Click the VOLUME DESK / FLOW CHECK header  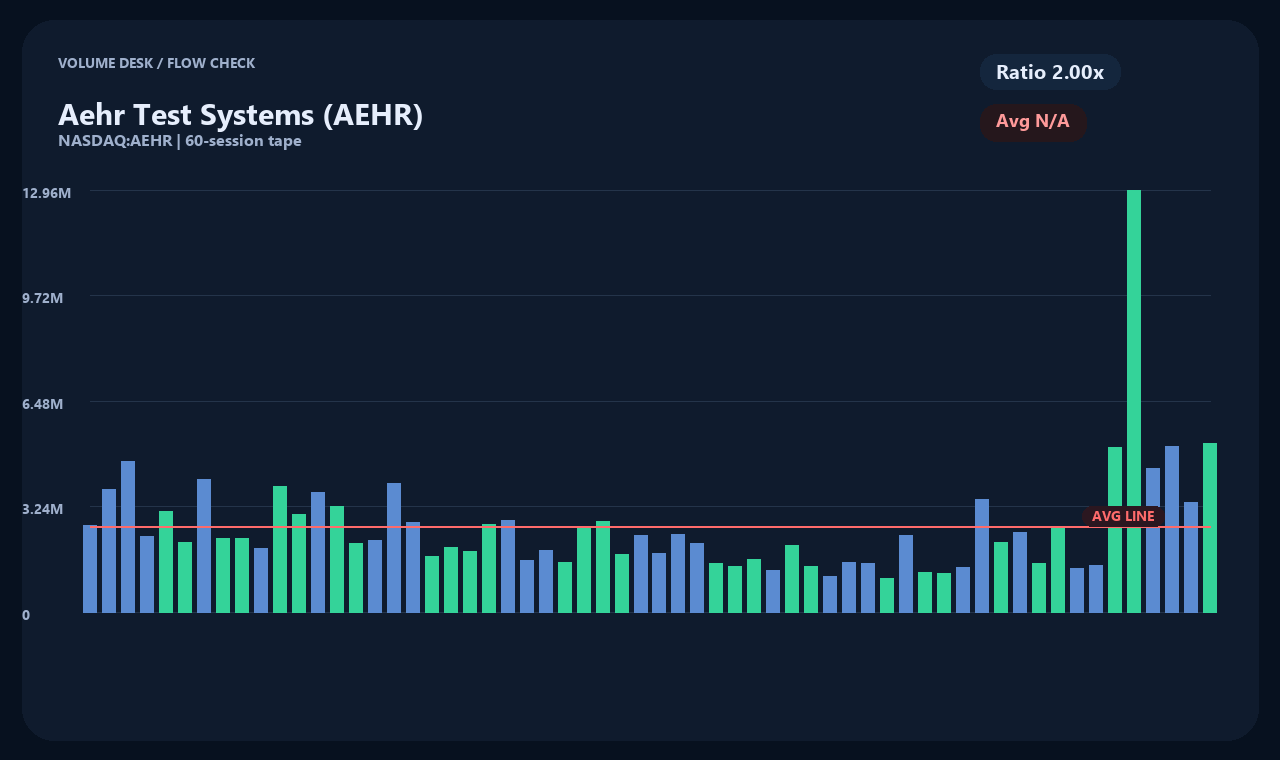157,63
